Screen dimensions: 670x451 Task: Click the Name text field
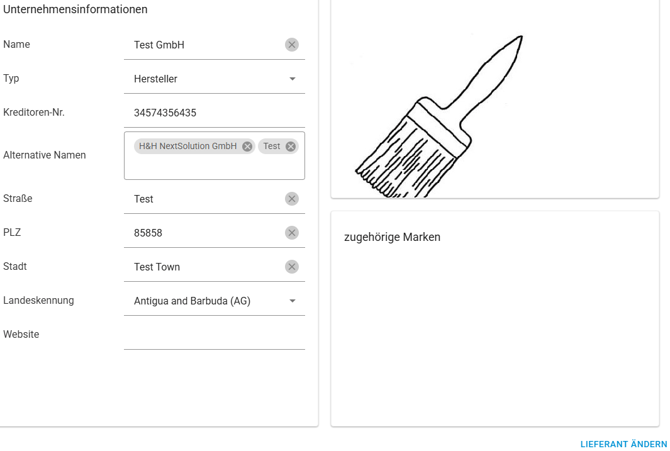(x=205, y=45)
